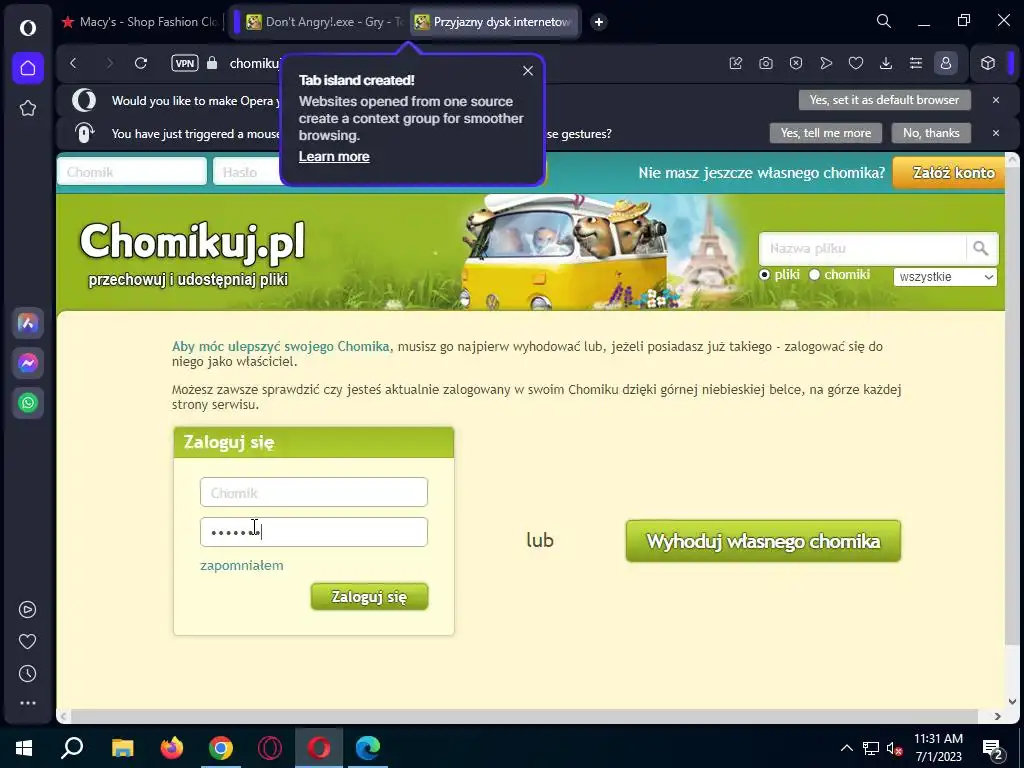The width and height of the screenshot is (1024, 768).
Task: Dismiss the default browser prompt bar
Action: click(995, 100)
